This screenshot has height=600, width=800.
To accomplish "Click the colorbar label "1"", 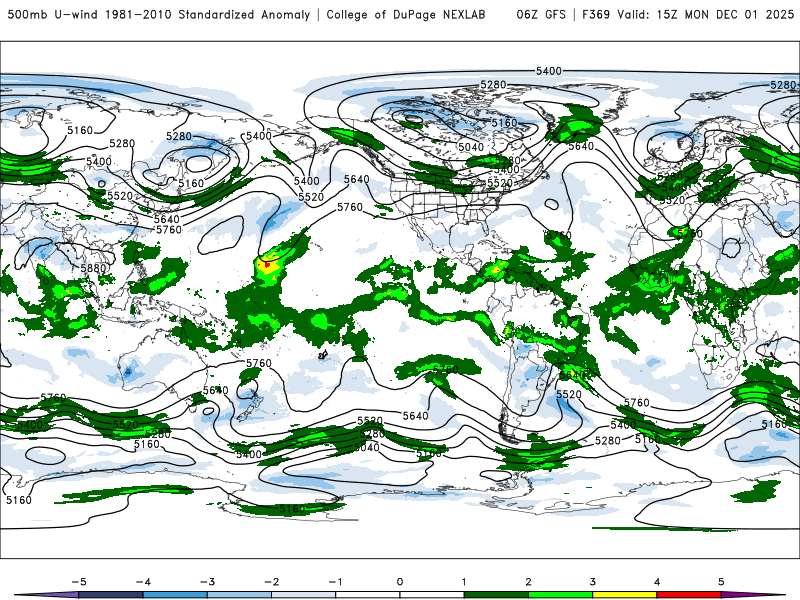I will point(464,582).
